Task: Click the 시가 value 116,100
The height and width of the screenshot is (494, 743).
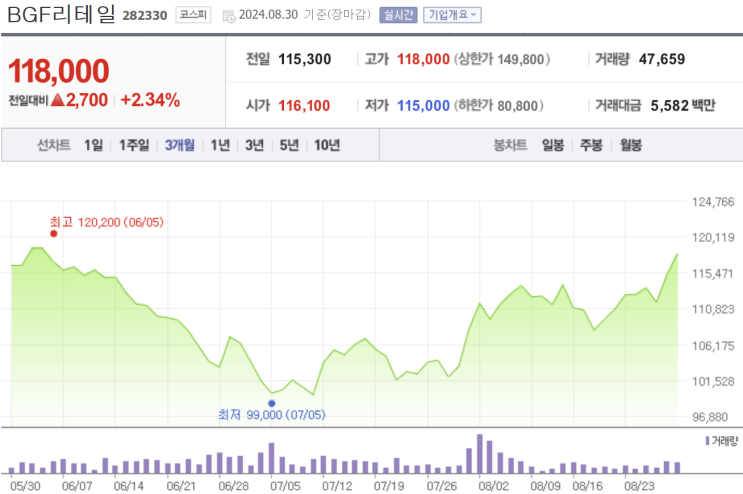Action: (304, 106)
